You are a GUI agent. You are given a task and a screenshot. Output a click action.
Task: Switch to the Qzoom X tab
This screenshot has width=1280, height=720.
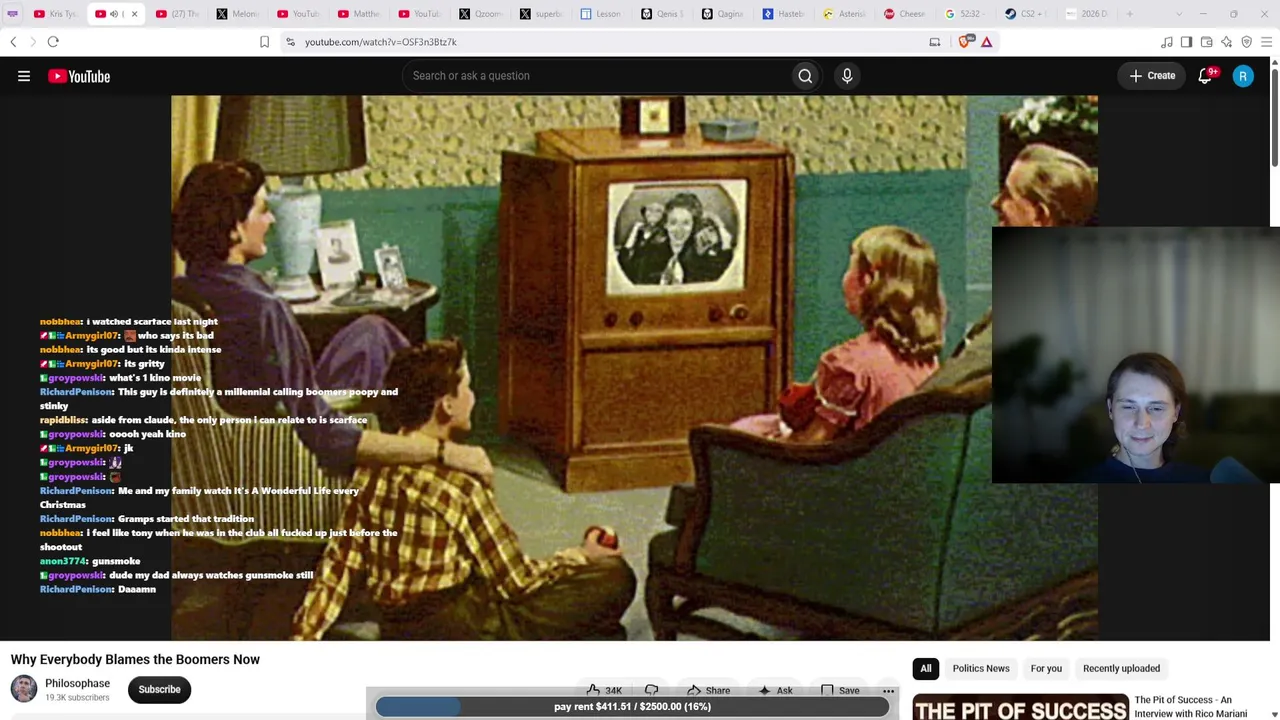pyautogui.click(x=479, y=14)
